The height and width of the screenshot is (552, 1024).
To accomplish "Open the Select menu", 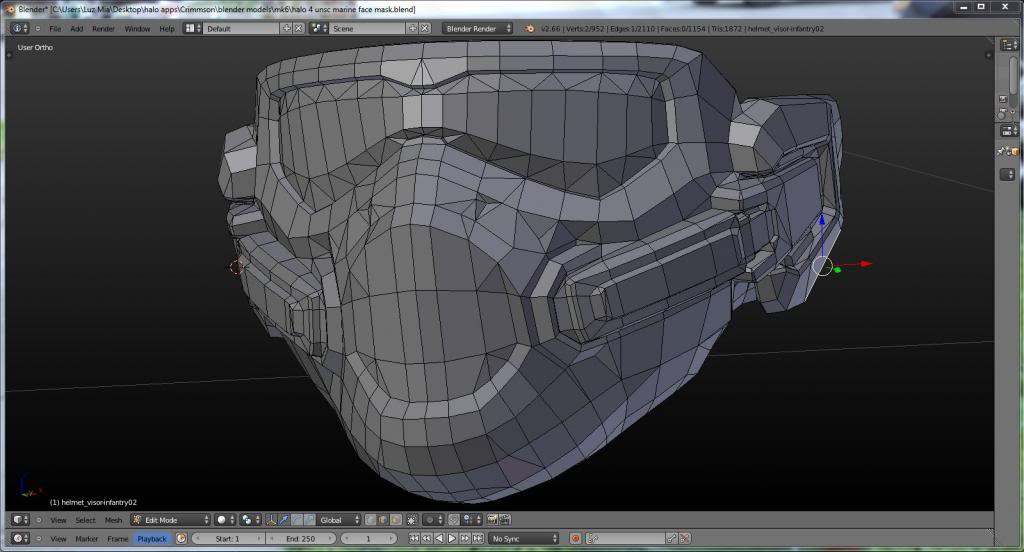I will pyautogui.click(x=86, y=520).
